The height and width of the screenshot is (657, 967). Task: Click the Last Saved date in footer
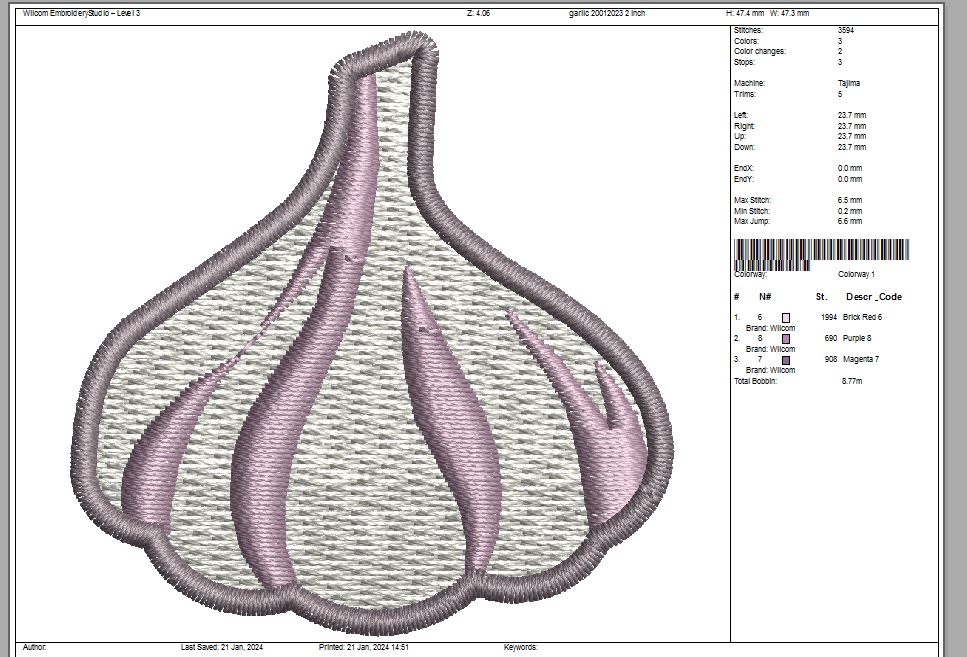(x=221, y=647)
